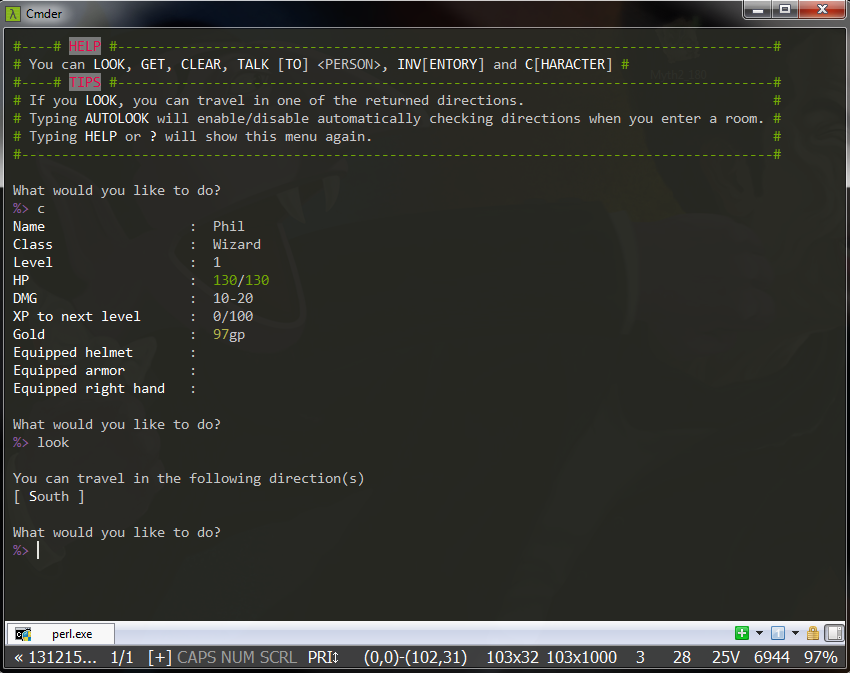The height and width of the screenshot is (673, 850).
Task: Select the perl.exe console tab
Action: (x=60, y=633)
